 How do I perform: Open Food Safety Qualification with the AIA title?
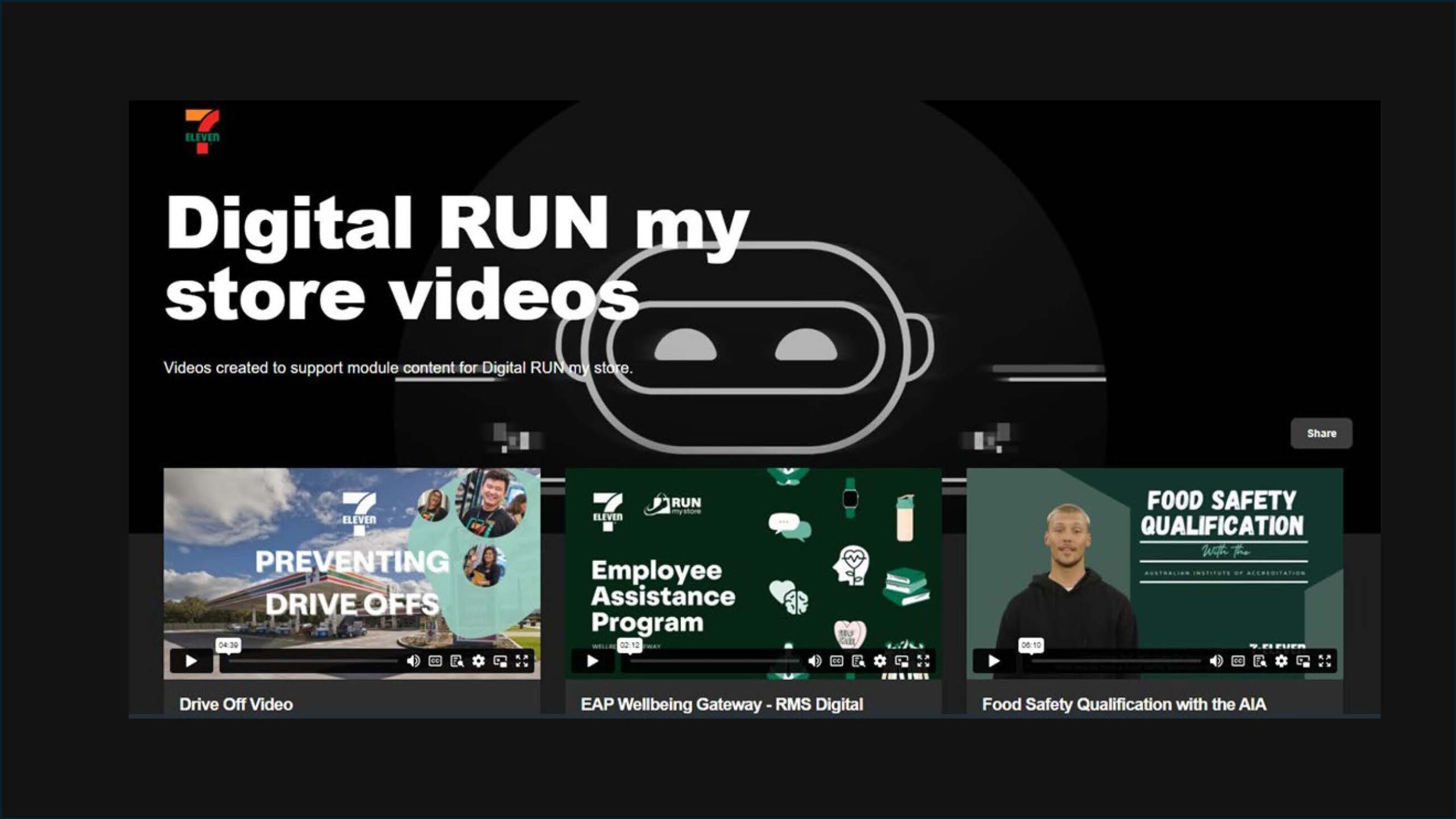(x=1124, y=704)
